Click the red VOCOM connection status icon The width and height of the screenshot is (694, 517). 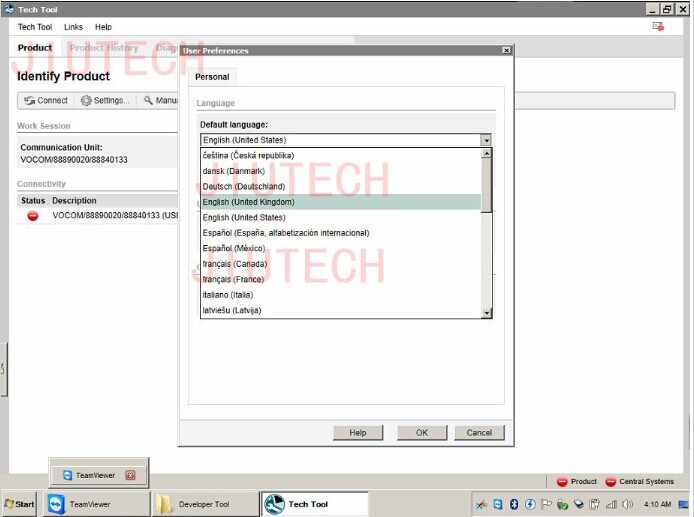click(33, 216)
